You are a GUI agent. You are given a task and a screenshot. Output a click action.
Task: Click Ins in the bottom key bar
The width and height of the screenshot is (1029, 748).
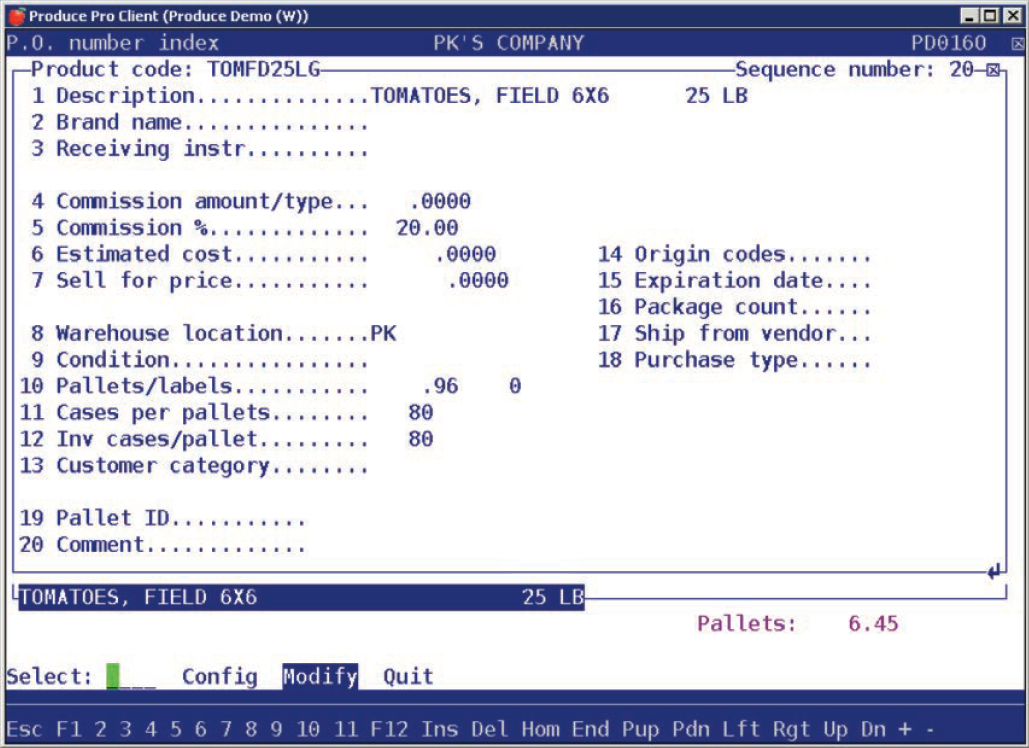[439, 729]
